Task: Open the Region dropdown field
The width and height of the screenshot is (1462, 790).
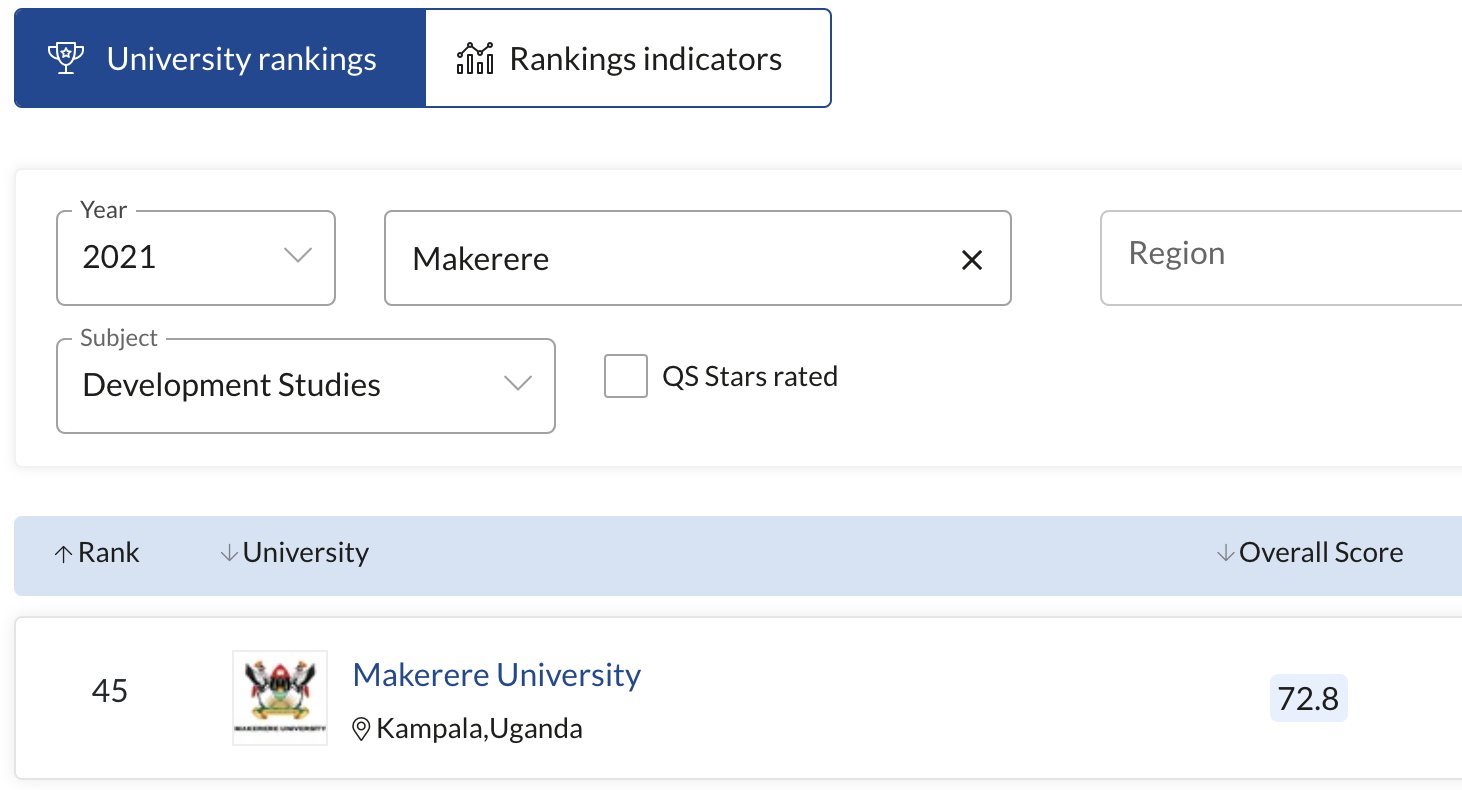Action: coord(1281,258)
